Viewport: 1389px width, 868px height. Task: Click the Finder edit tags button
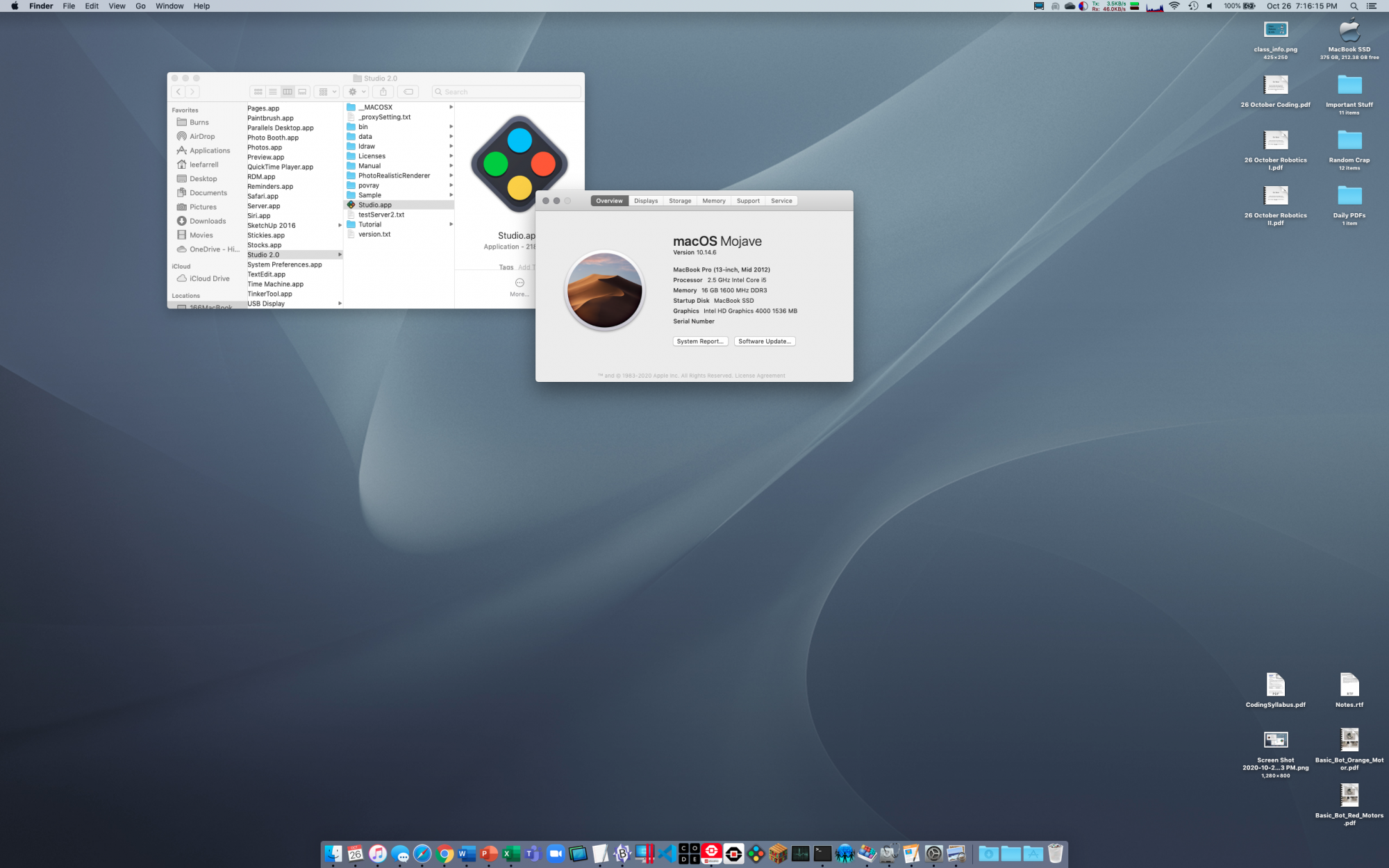[408, 92]
